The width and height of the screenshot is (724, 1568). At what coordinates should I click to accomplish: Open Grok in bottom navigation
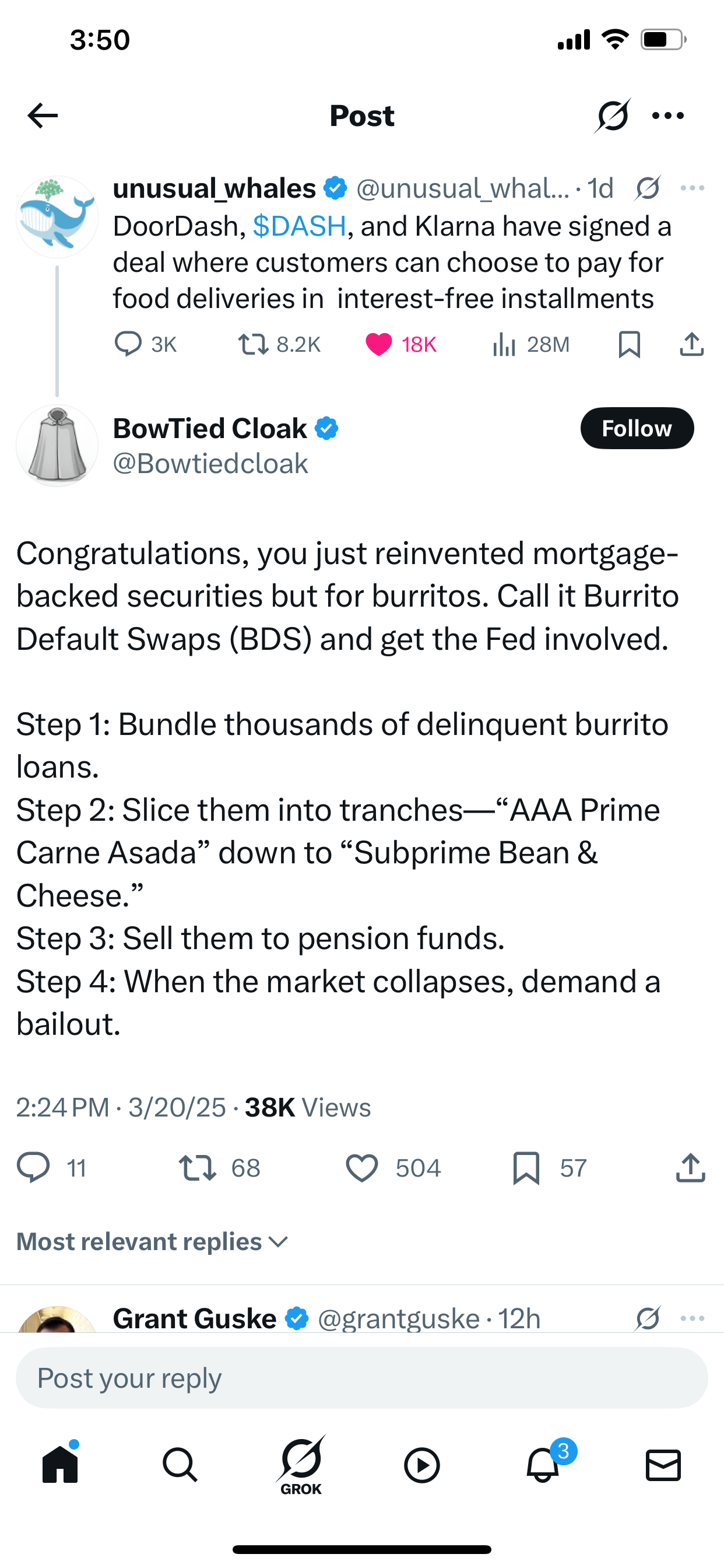coord(301,1465)
